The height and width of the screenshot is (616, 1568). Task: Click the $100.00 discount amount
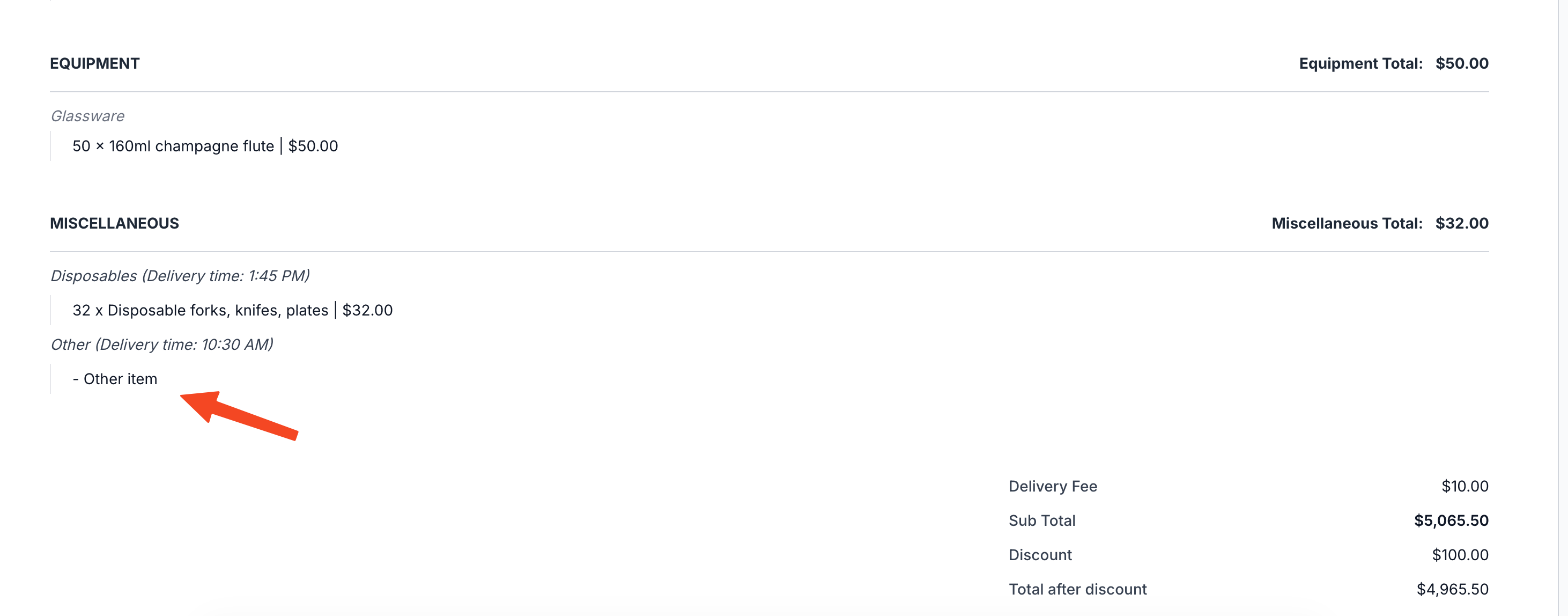1460,555
